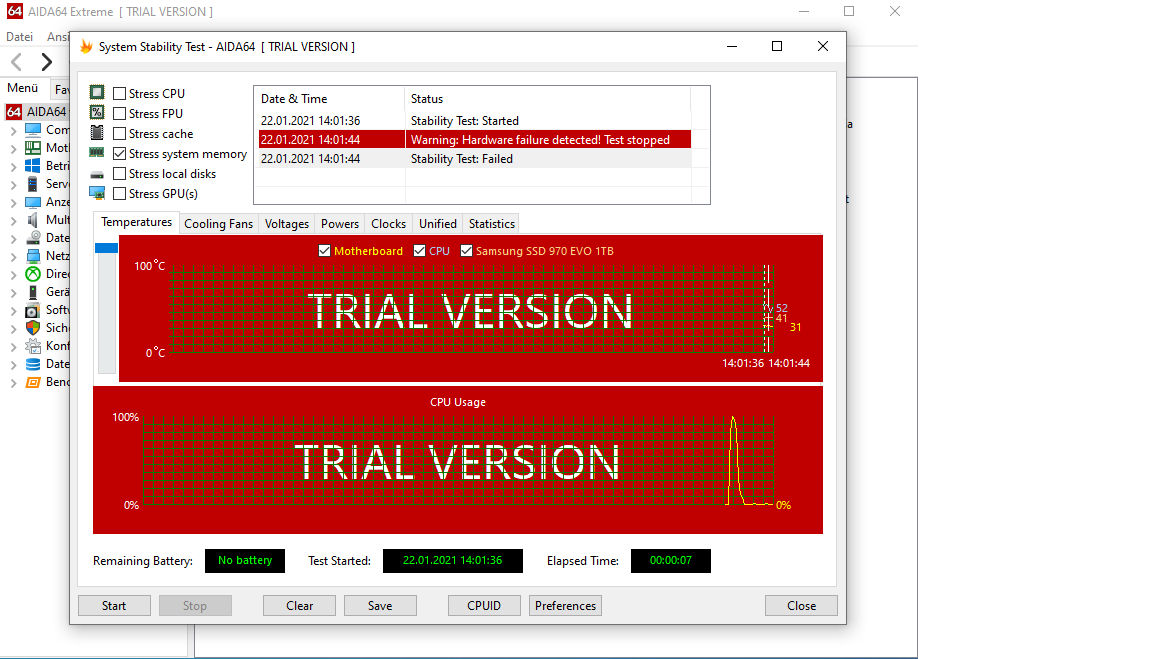Click the speaker icon next to Mult tree item

[x=33, y=220]
